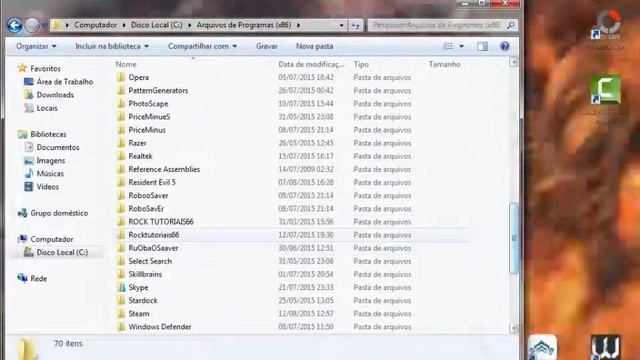The width and height of the screenshot is (640, 360).
Task: Sort by the Tipo column header
Action: coord(361,64)
